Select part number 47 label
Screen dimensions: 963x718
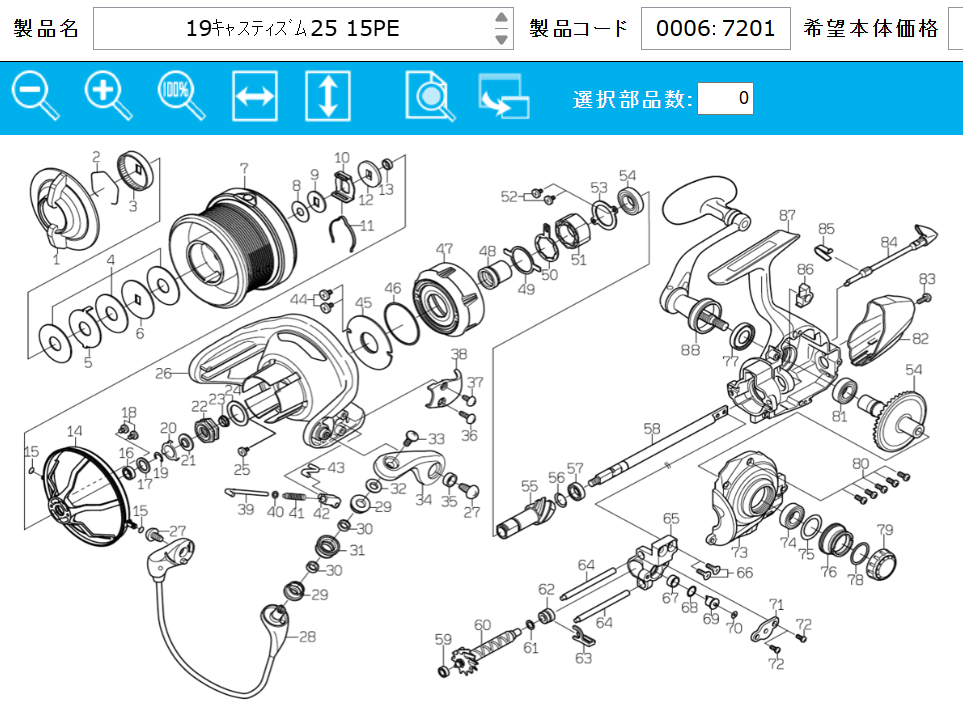point(444,249)
